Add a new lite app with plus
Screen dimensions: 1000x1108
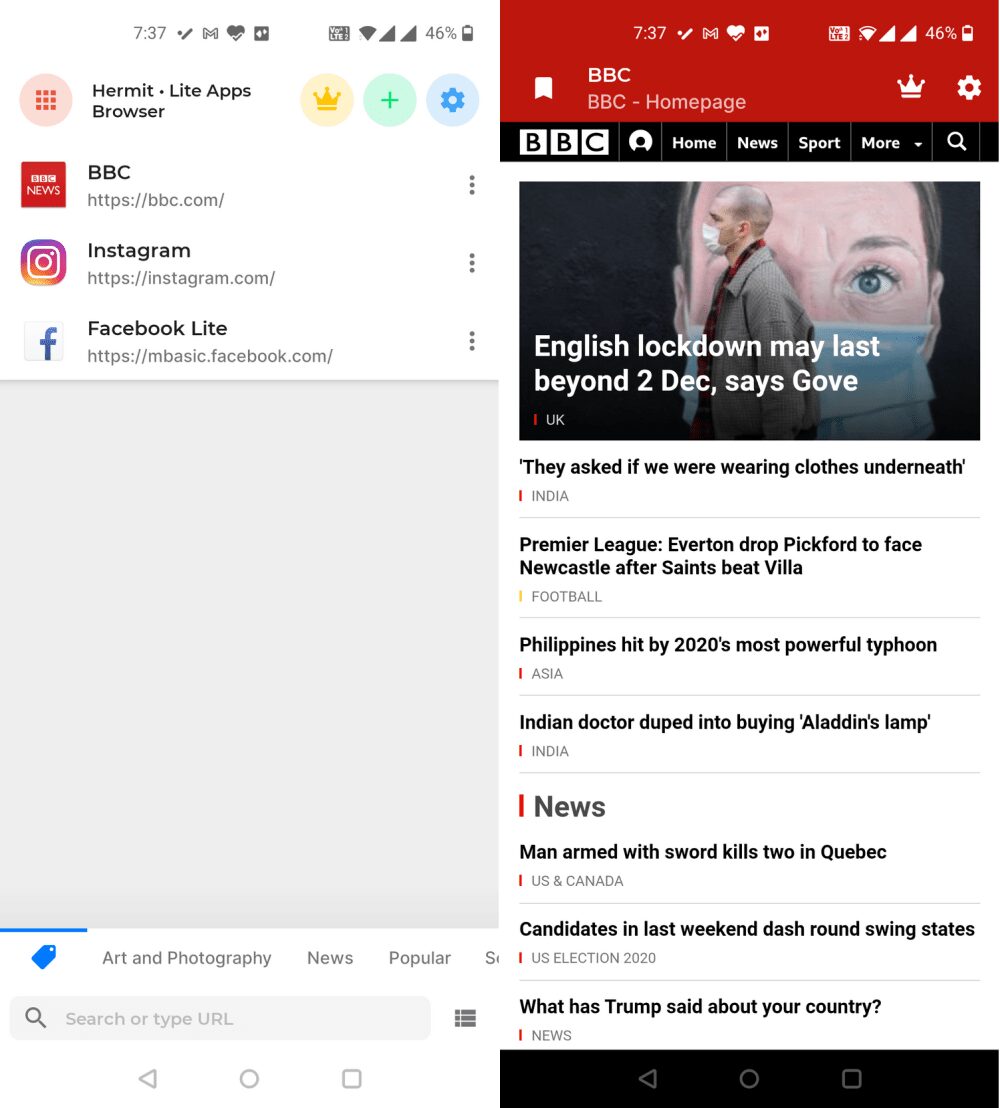click(x=389, y=100)
